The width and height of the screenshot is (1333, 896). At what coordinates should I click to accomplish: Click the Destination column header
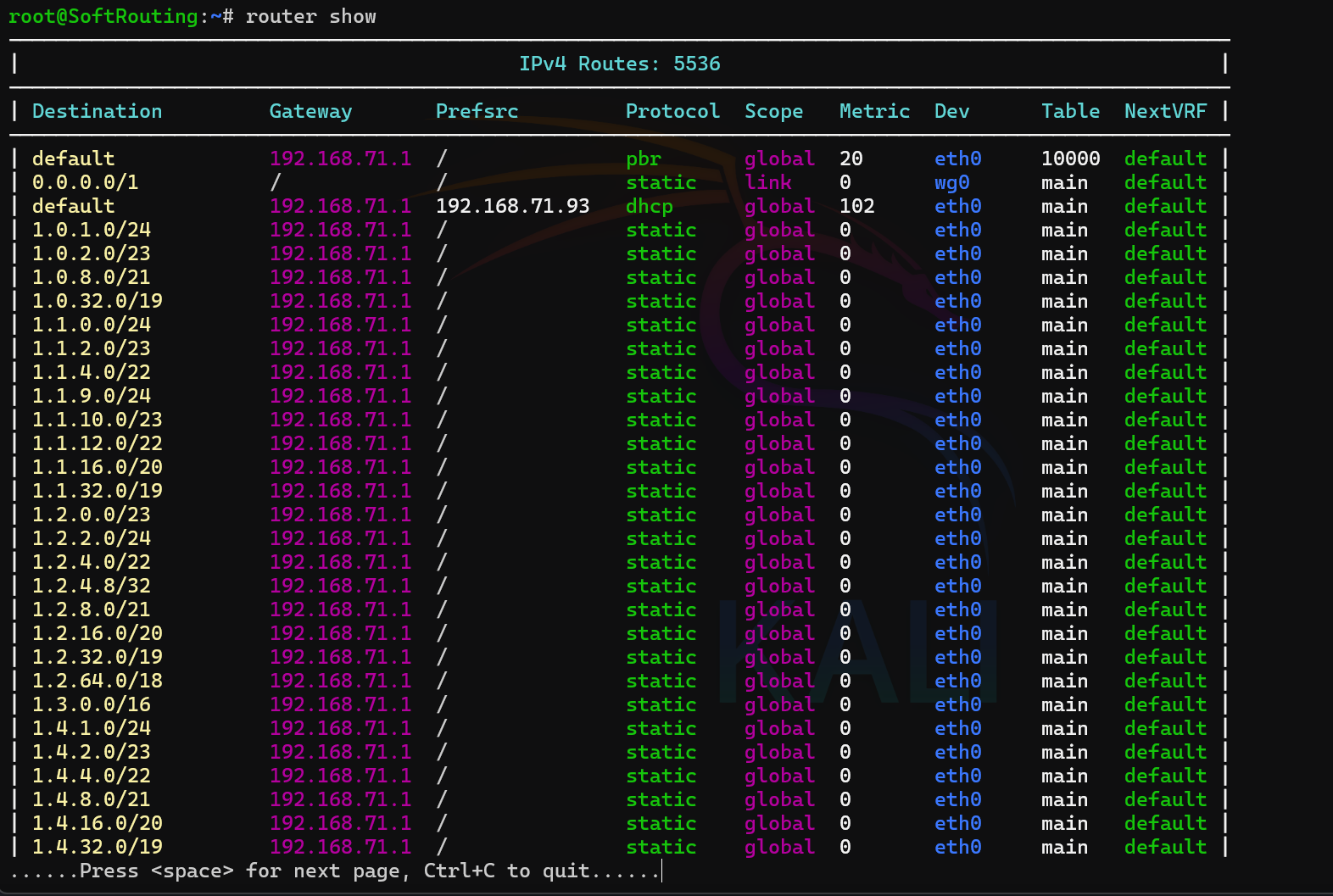(x=97, y=111)
